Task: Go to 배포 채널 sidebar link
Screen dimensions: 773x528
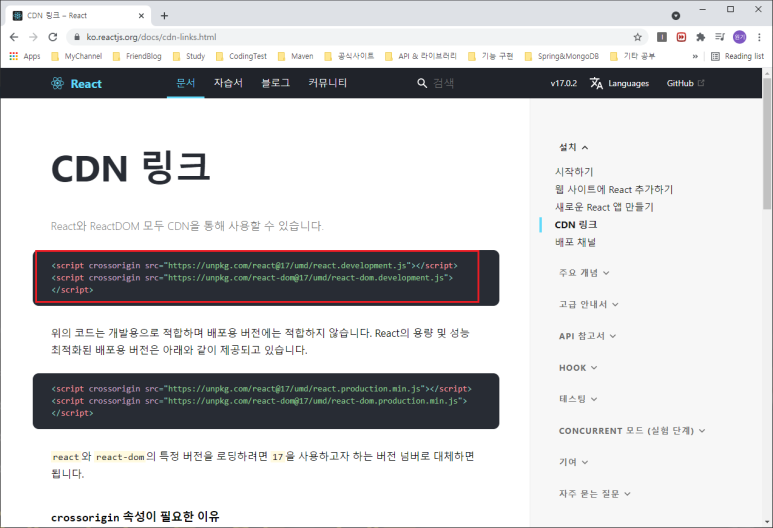Action: [575, 242]
